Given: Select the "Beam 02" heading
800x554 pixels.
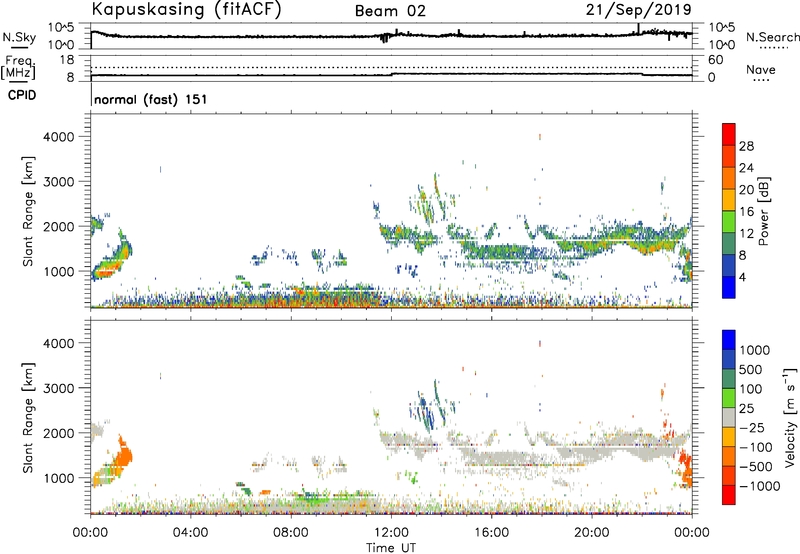Looking at the screenshot, I should pyautogui.click(x=390, y=11).
